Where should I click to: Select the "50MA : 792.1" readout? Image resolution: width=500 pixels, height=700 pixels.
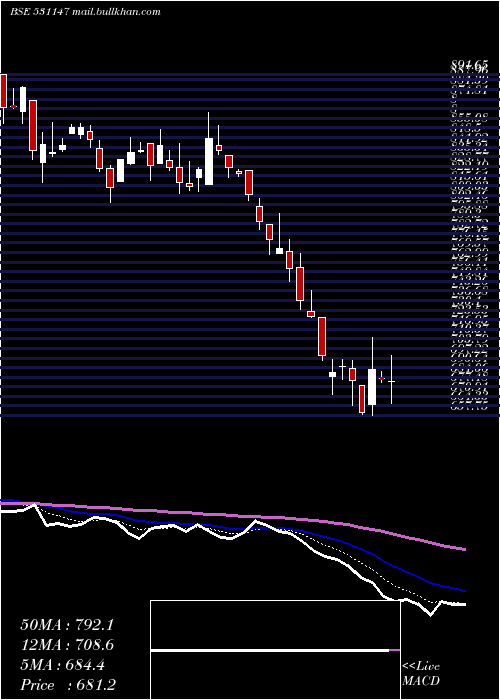pyautogui.click(x=67, y=625)
